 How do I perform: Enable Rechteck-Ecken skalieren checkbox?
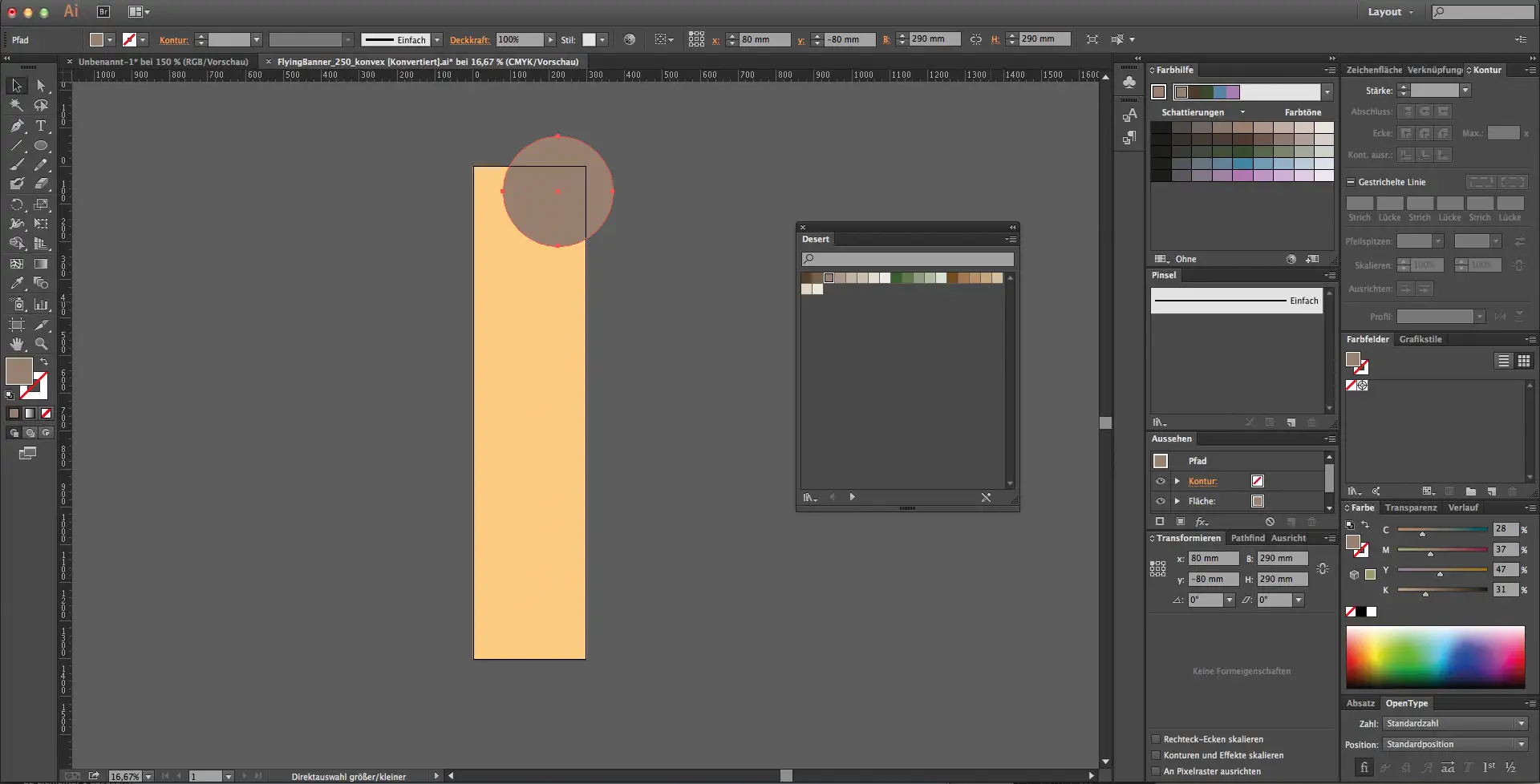[x=1156, y=739]
